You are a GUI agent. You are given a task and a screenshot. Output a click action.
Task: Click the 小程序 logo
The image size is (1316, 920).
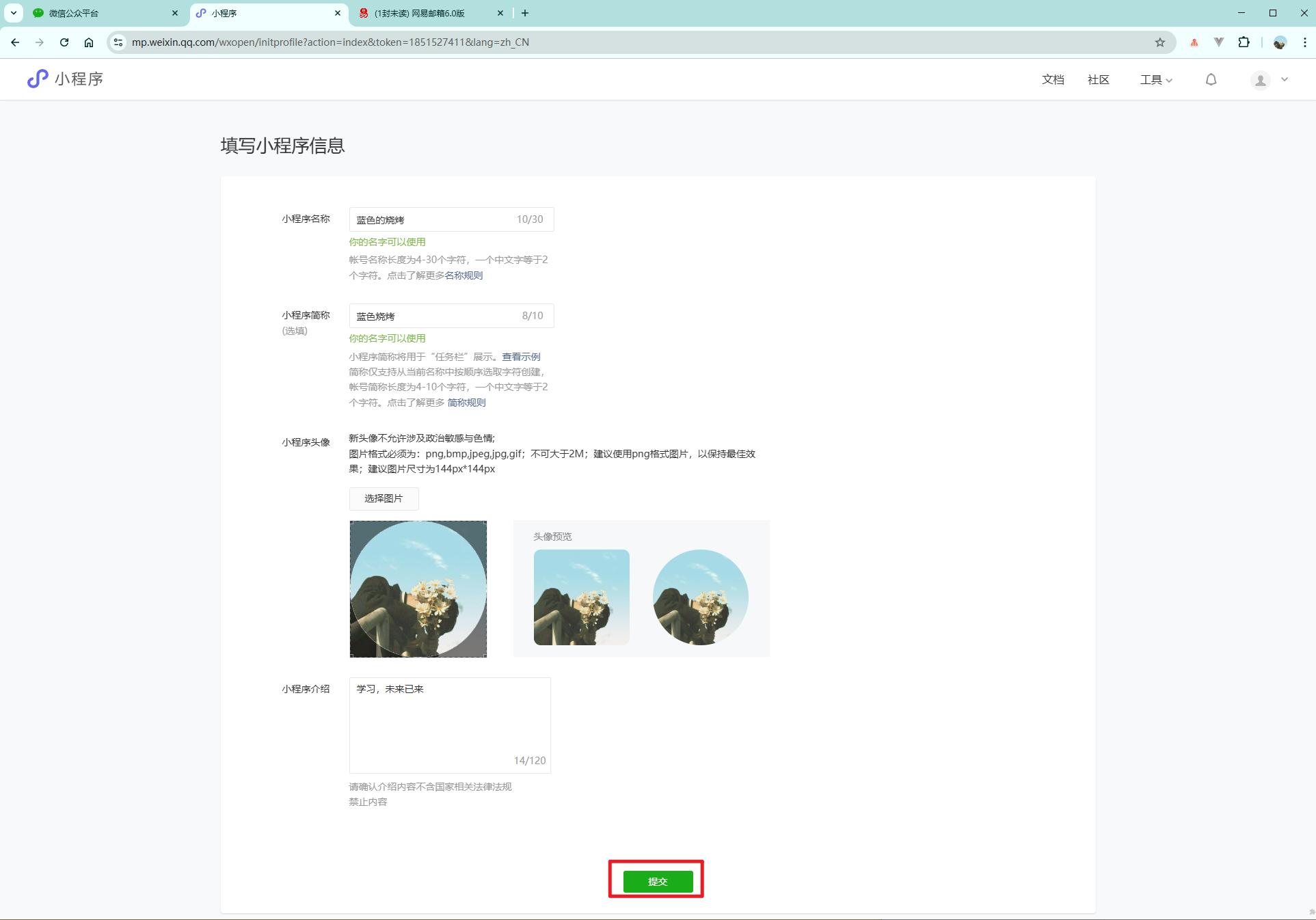tap(66, 79)
